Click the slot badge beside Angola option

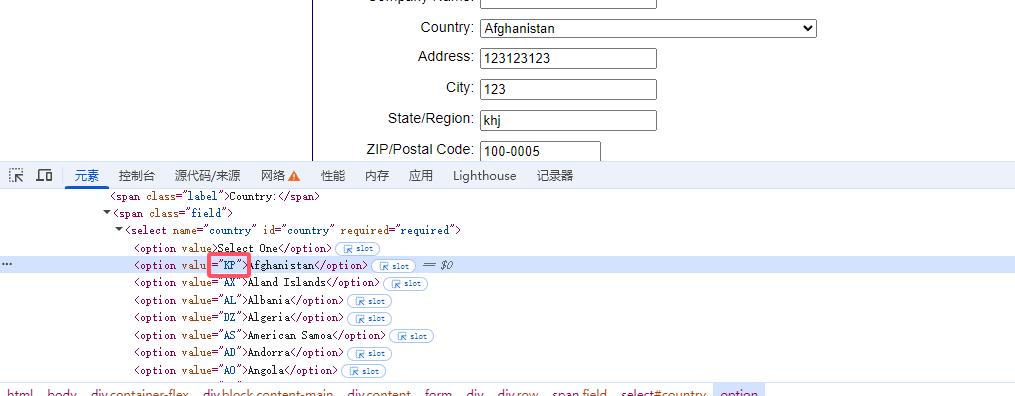click(x=363, y=371)
